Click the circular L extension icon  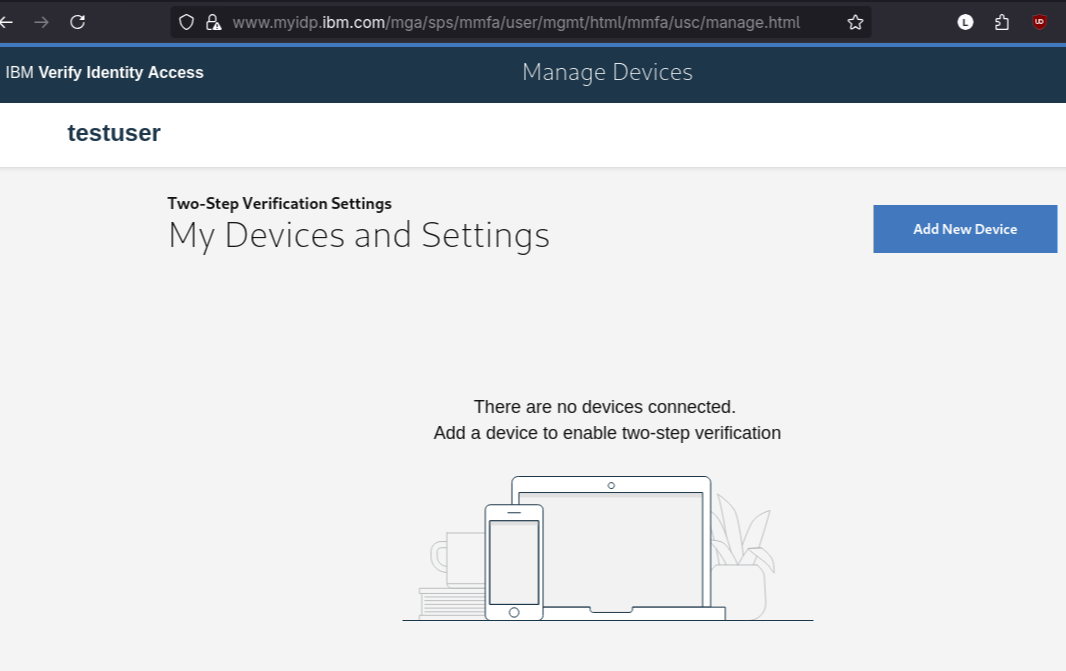964,21
